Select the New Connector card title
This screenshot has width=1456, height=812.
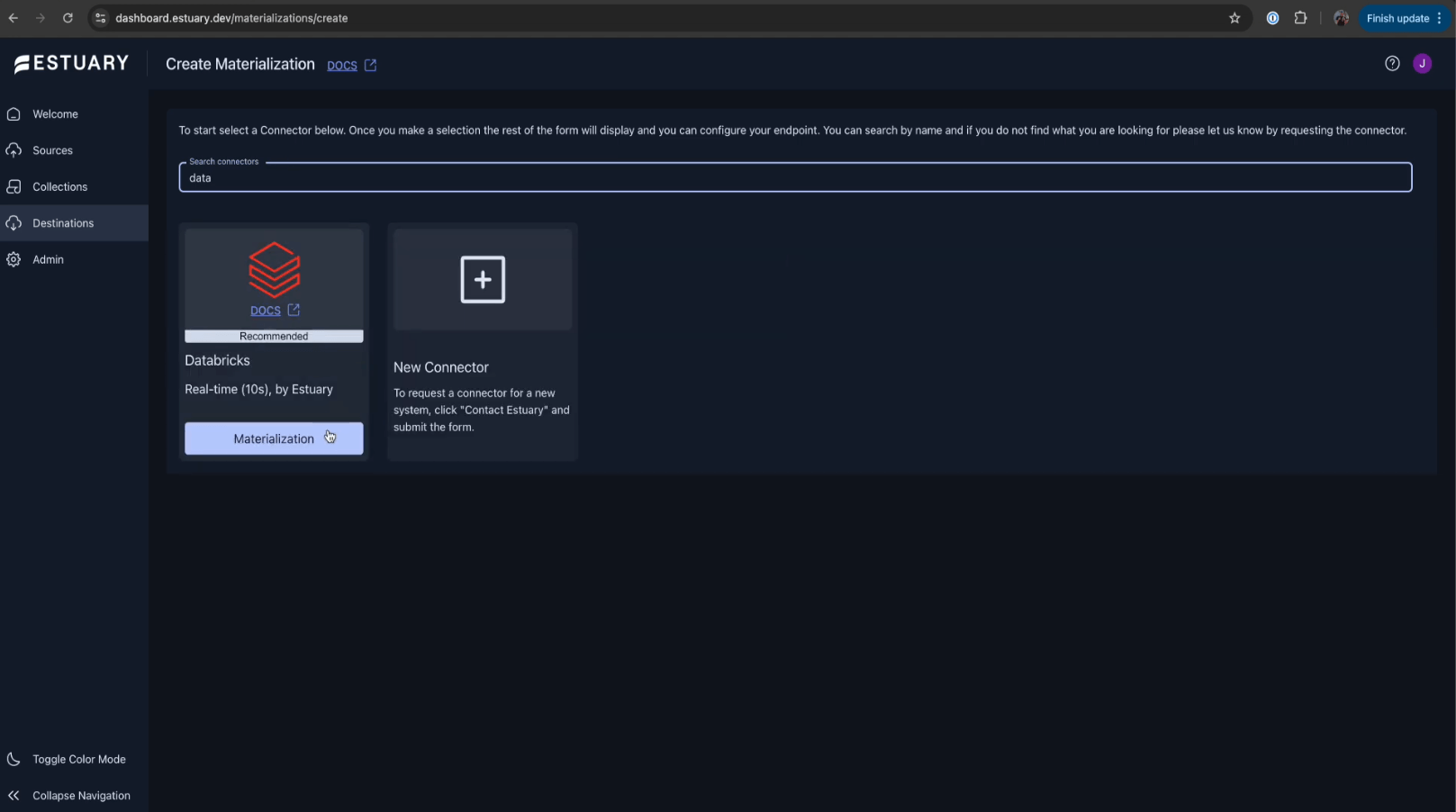point(441,367)
